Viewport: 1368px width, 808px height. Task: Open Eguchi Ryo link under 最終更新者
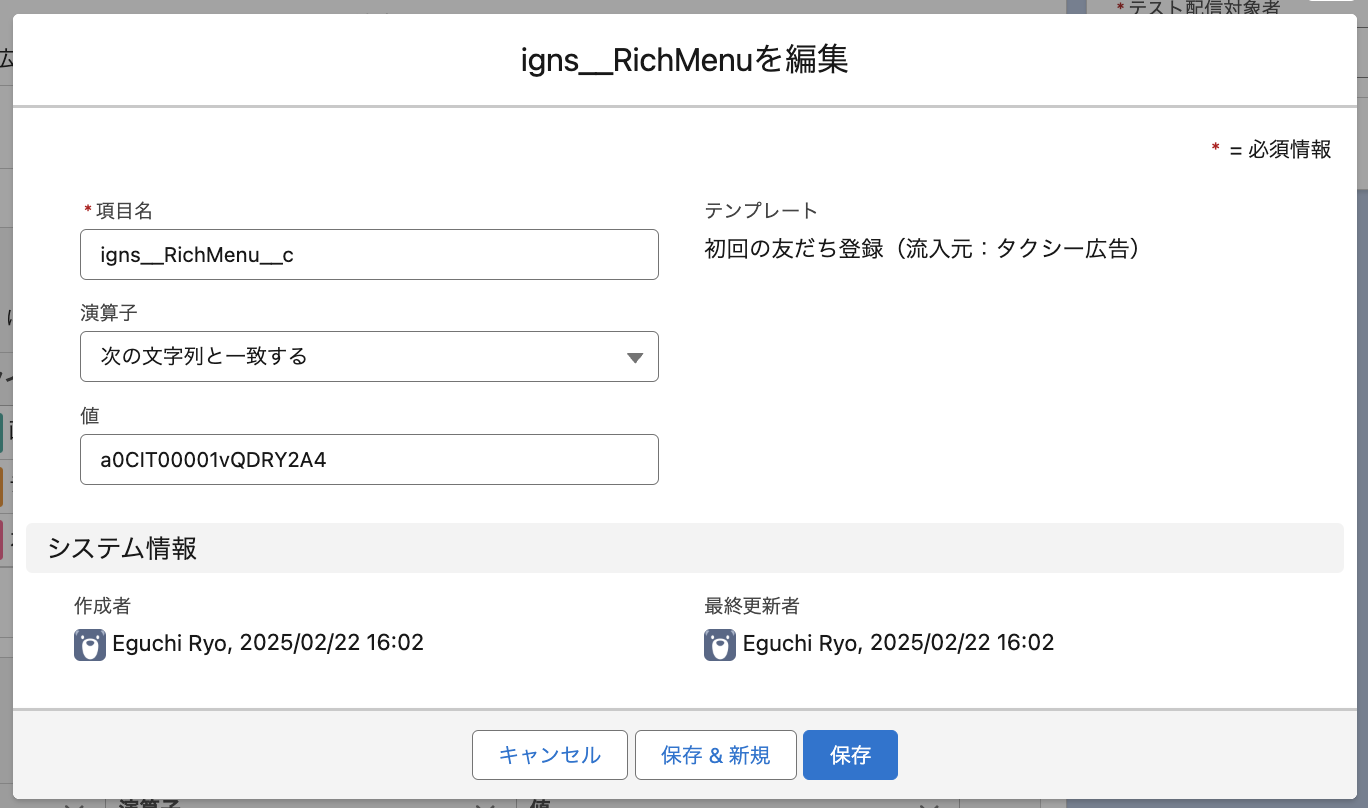802,643
